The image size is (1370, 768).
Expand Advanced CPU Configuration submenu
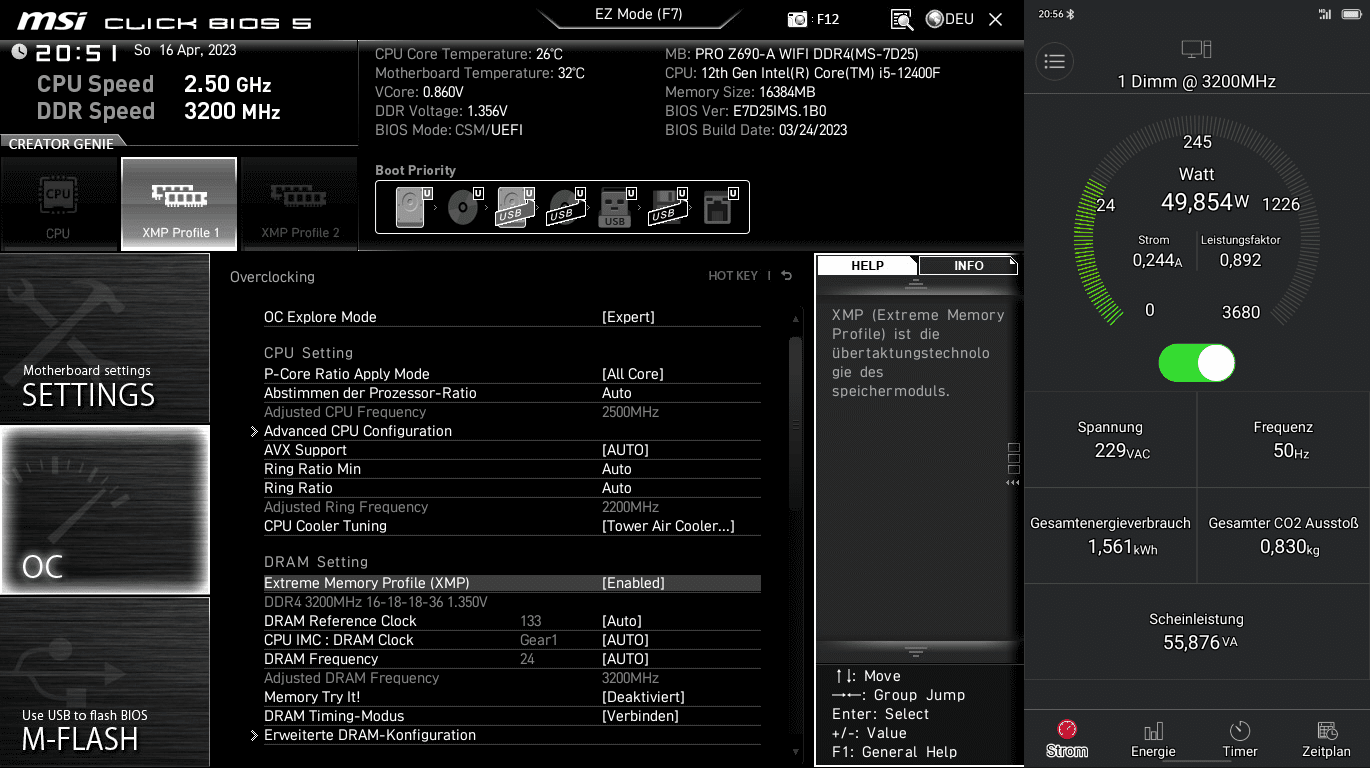click(x=358, y=431)
